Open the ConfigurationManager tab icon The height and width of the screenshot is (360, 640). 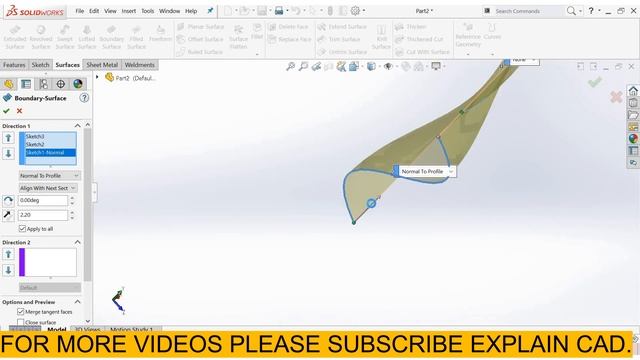point(43,84)
